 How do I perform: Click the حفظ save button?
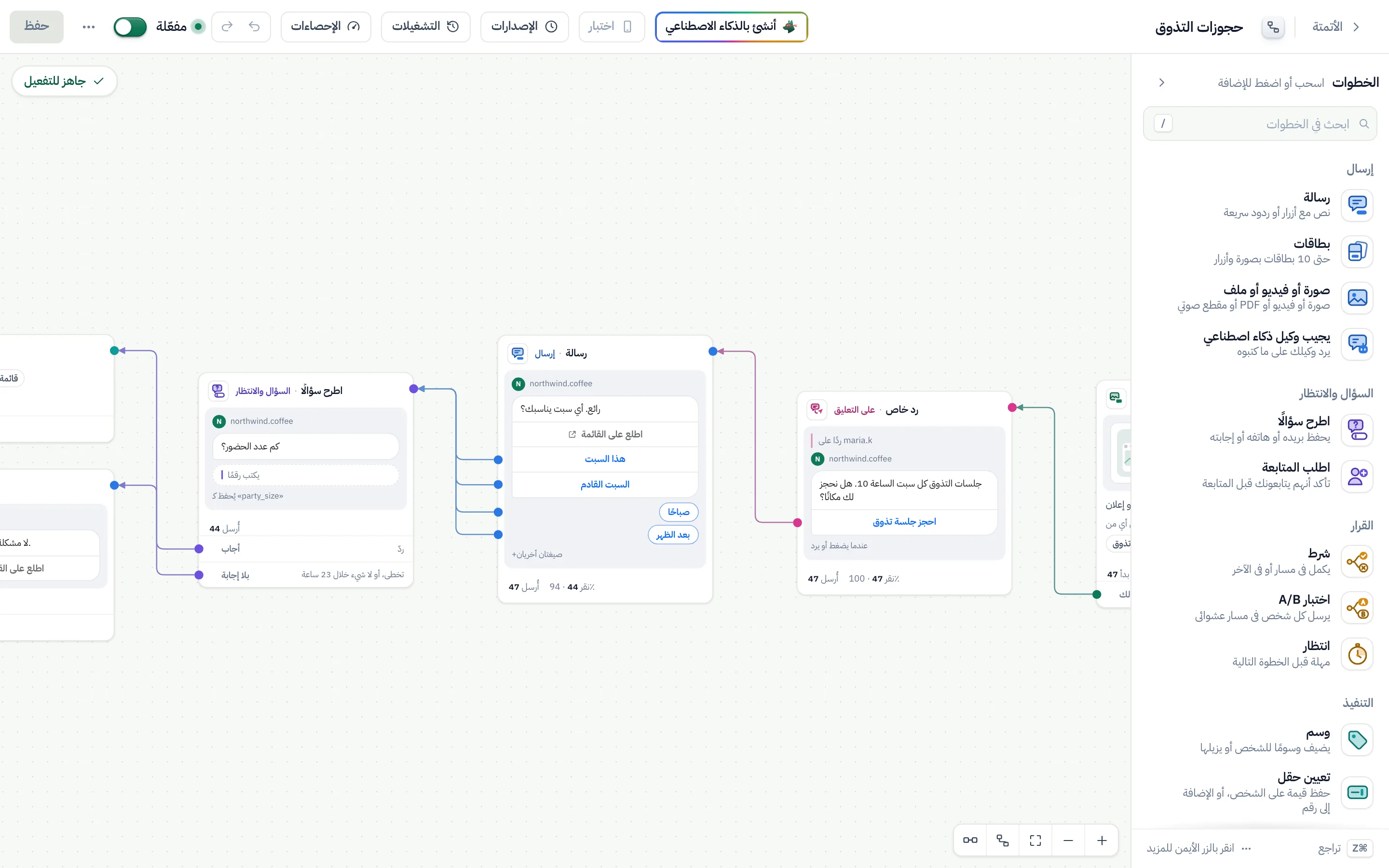coord(37,27)
